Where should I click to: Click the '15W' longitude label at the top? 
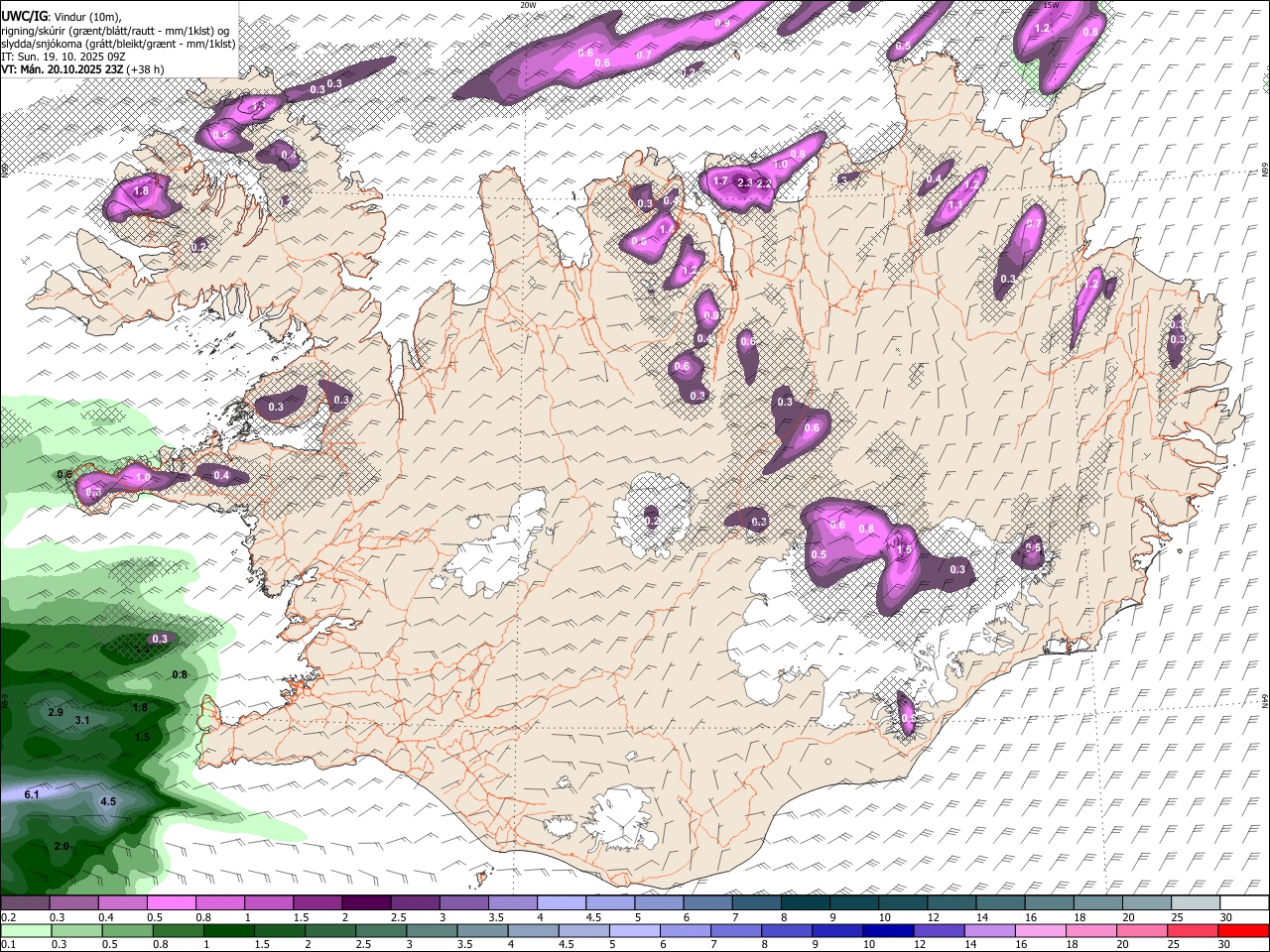1052,5
